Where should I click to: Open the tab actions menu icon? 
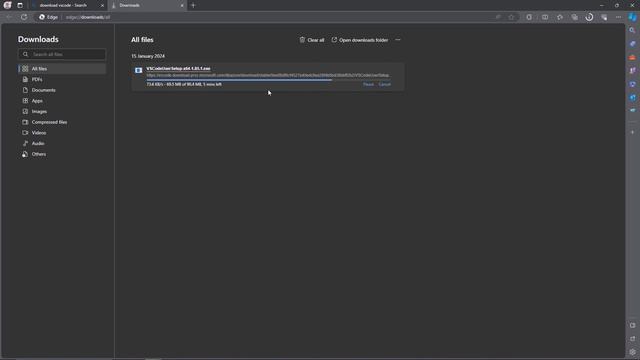pos(20,5)
